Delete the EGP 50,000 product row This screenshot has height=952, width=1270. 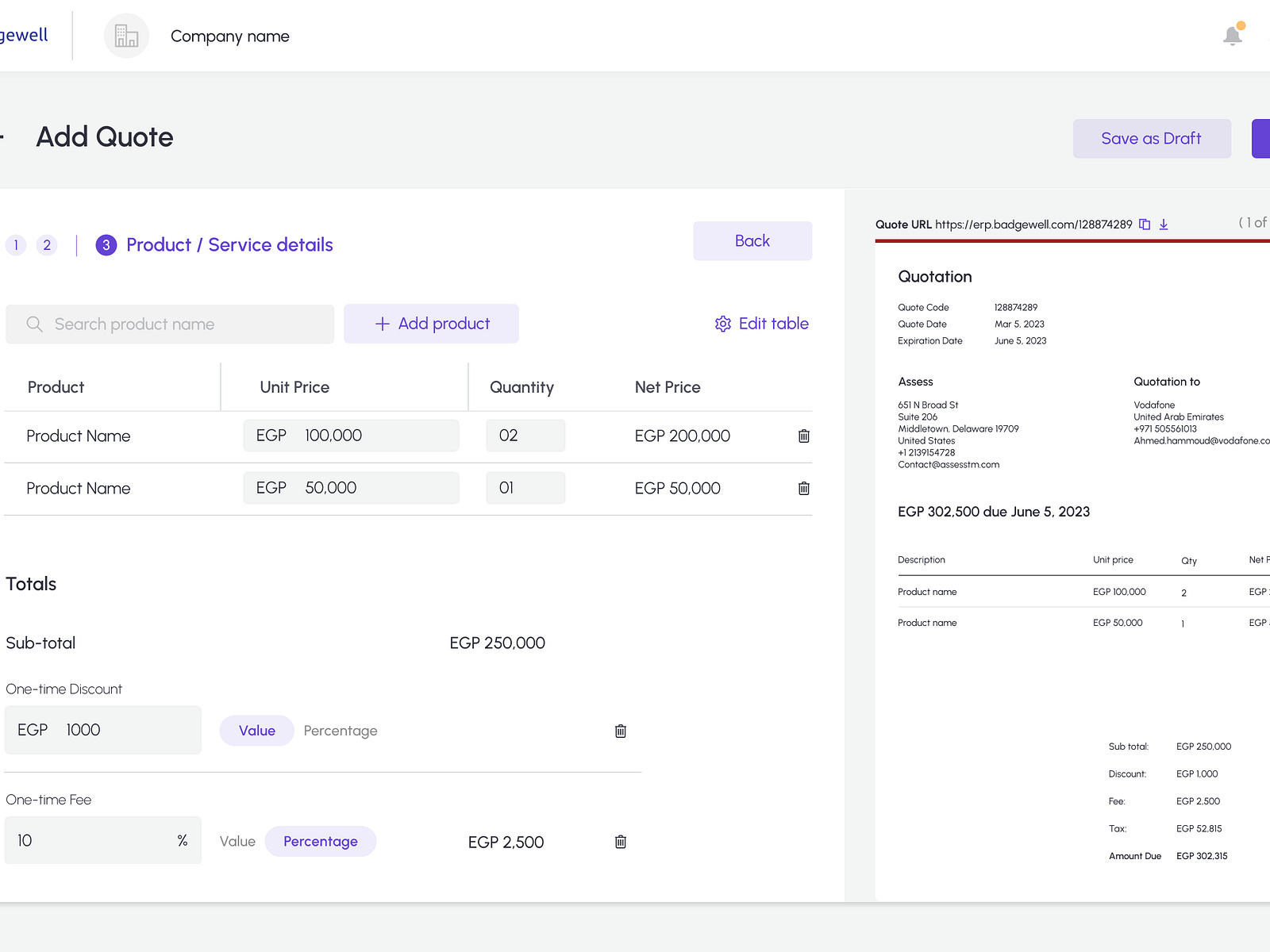pyautogui.click(x=803, y=488)
